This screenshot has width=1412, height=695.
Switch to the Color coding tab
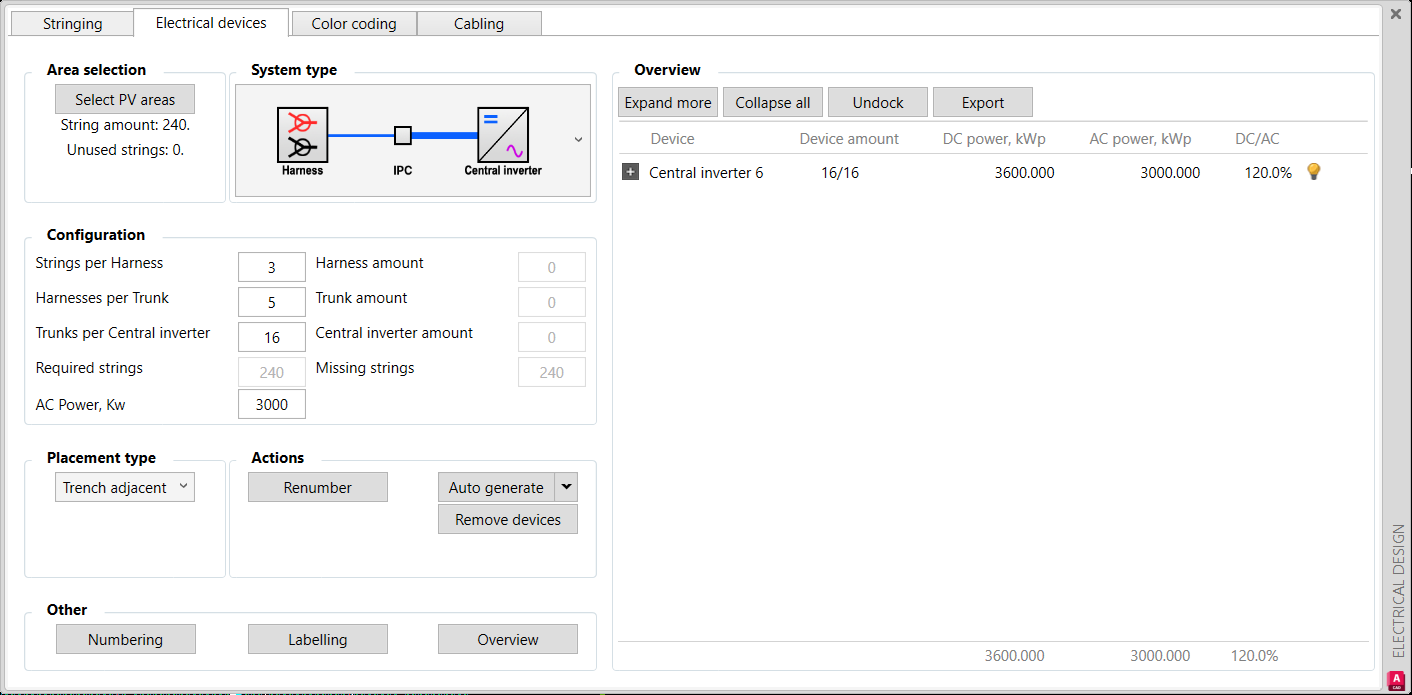pyautogui.click(x=354, y=23)
